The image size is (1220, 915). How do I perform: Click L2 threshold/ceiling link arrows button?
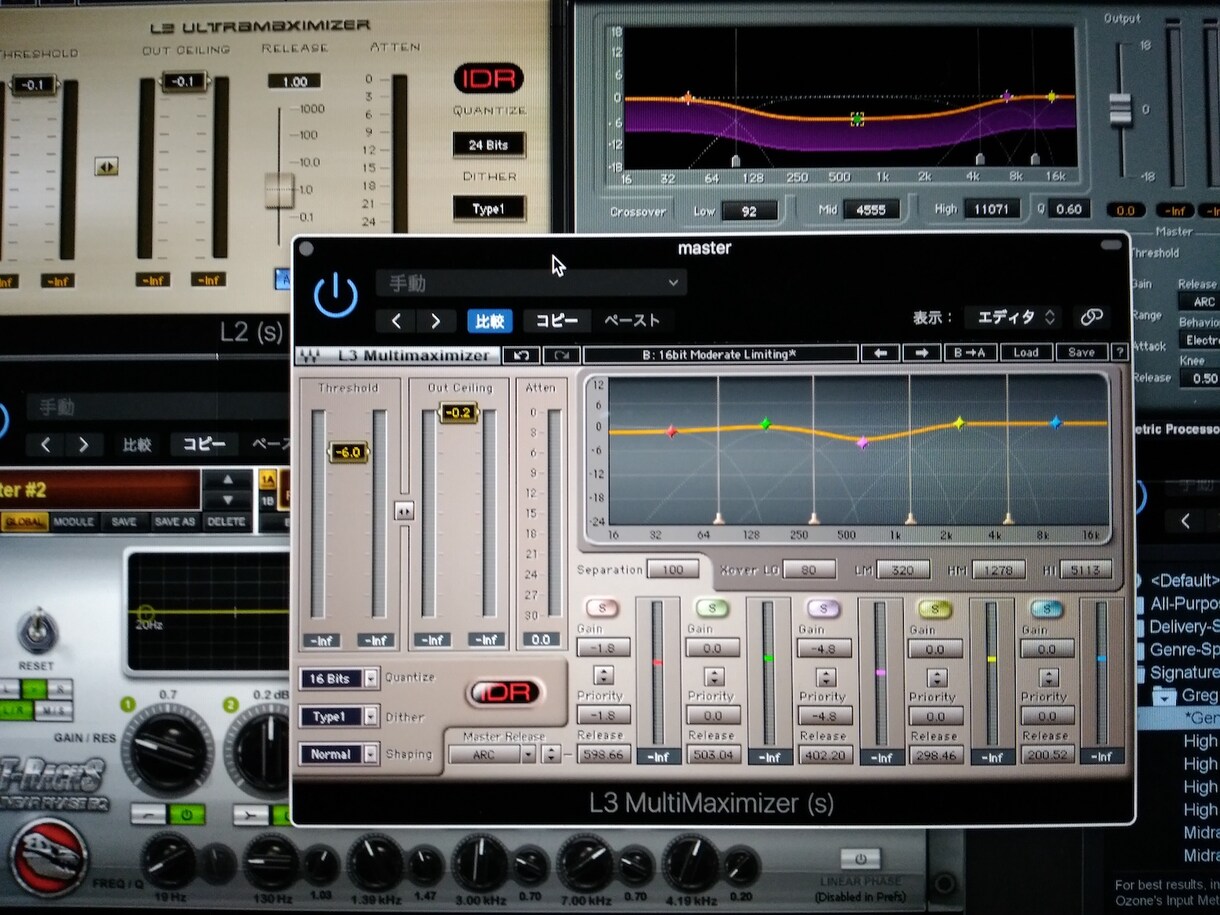[x=106, y=166]
